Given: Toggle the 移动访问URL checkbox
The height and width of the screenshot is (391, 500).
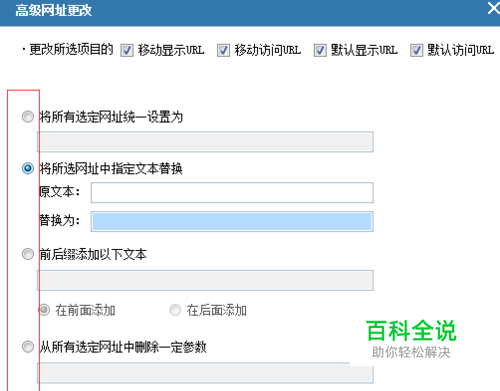Looking at the screenshot, I should pyautogui.click(x=223, y=51).
